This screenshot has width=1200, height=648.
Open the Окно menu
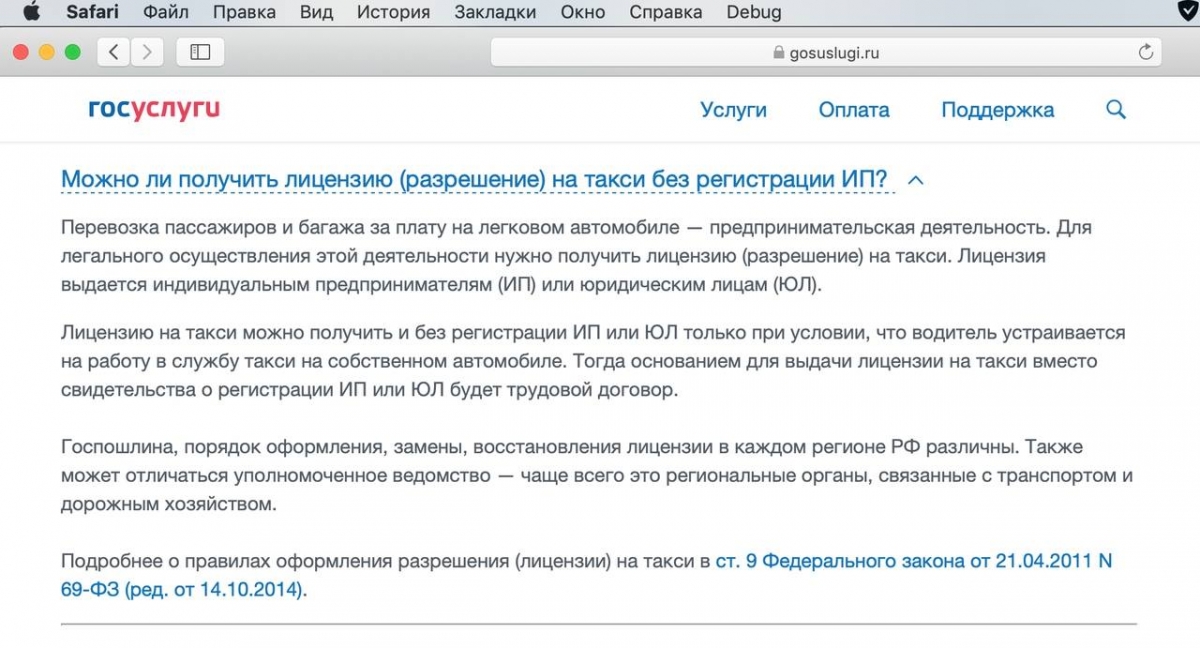coord(582,13)
